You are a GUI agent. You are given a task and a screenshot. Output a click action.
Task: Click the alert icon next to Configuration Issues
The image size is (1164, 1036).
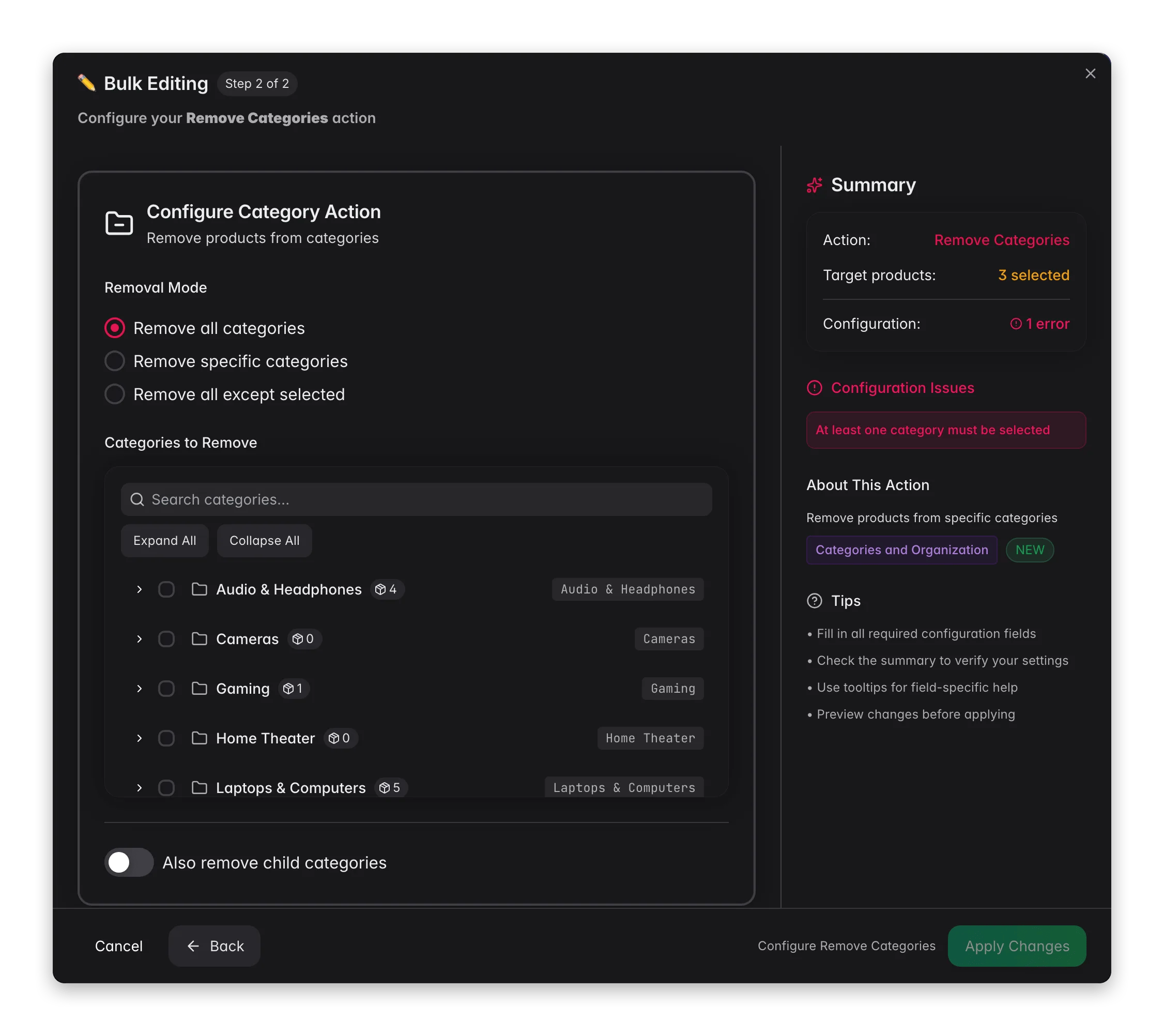pyautogui.click(x=815, y=388)
